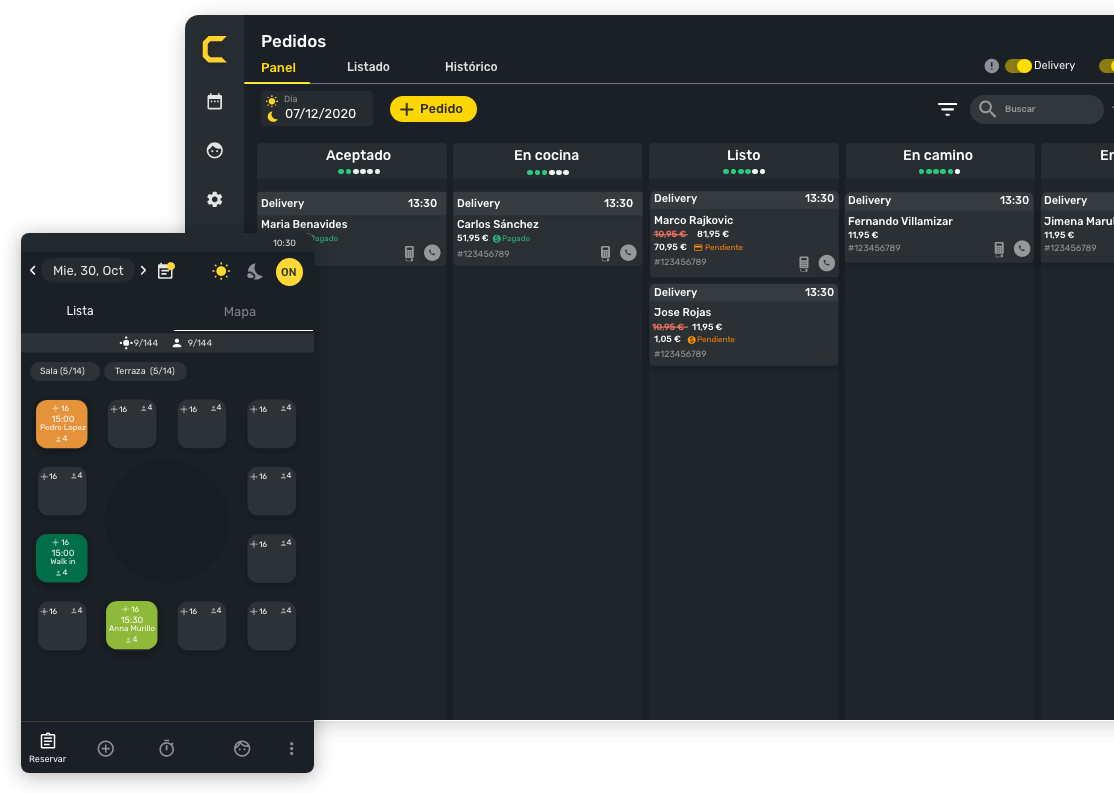Click the timer icon in the reservations toolbar
The height and width of the screenshot is (793, 1114).
167,748
